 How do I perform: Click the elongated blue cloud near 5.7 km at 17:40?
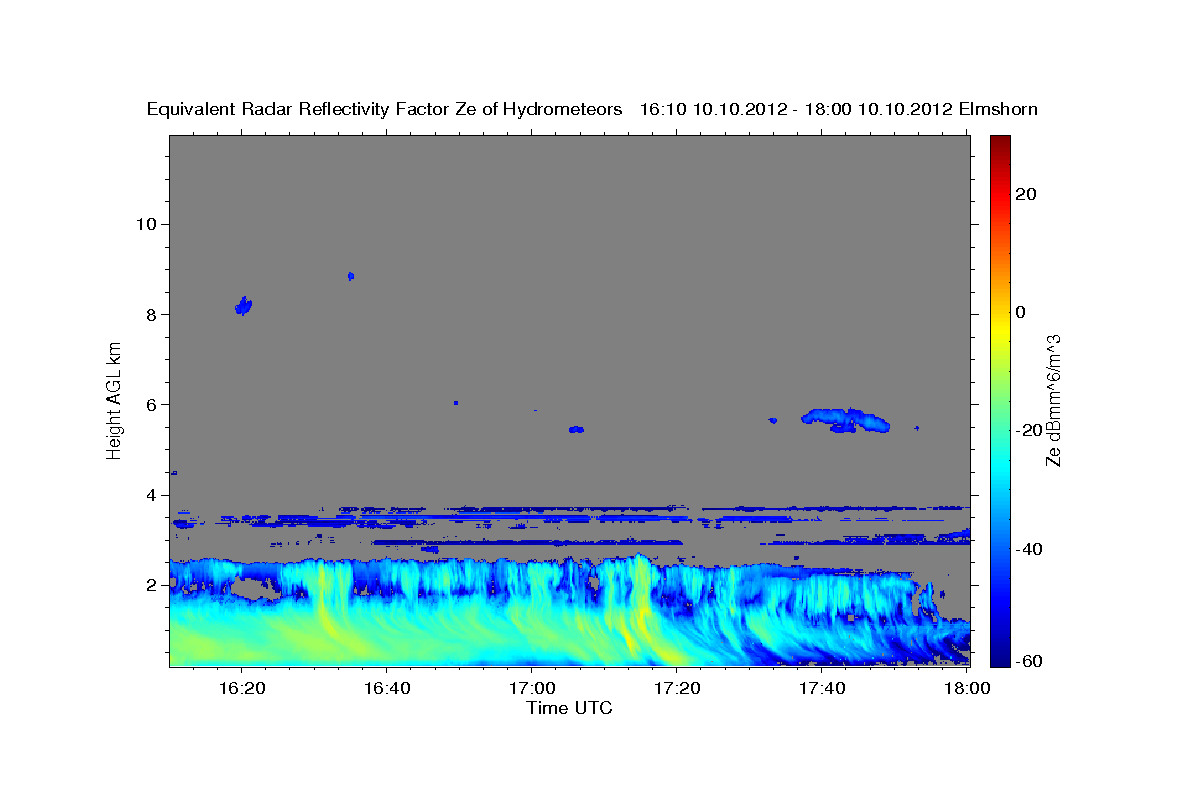pos(845,420)
